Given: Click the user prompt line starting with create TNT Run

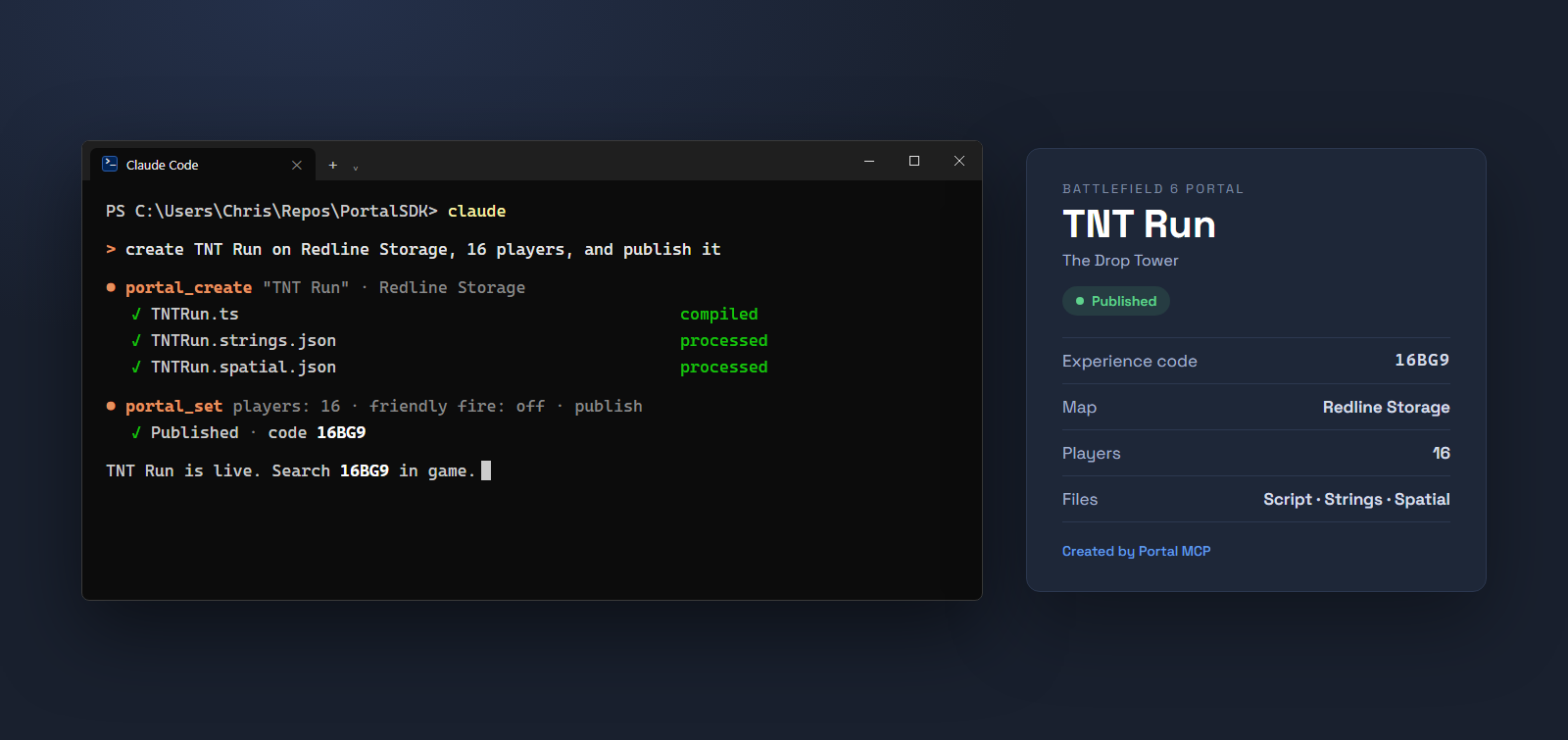Looking at the screenshot, I should point(414,249).
